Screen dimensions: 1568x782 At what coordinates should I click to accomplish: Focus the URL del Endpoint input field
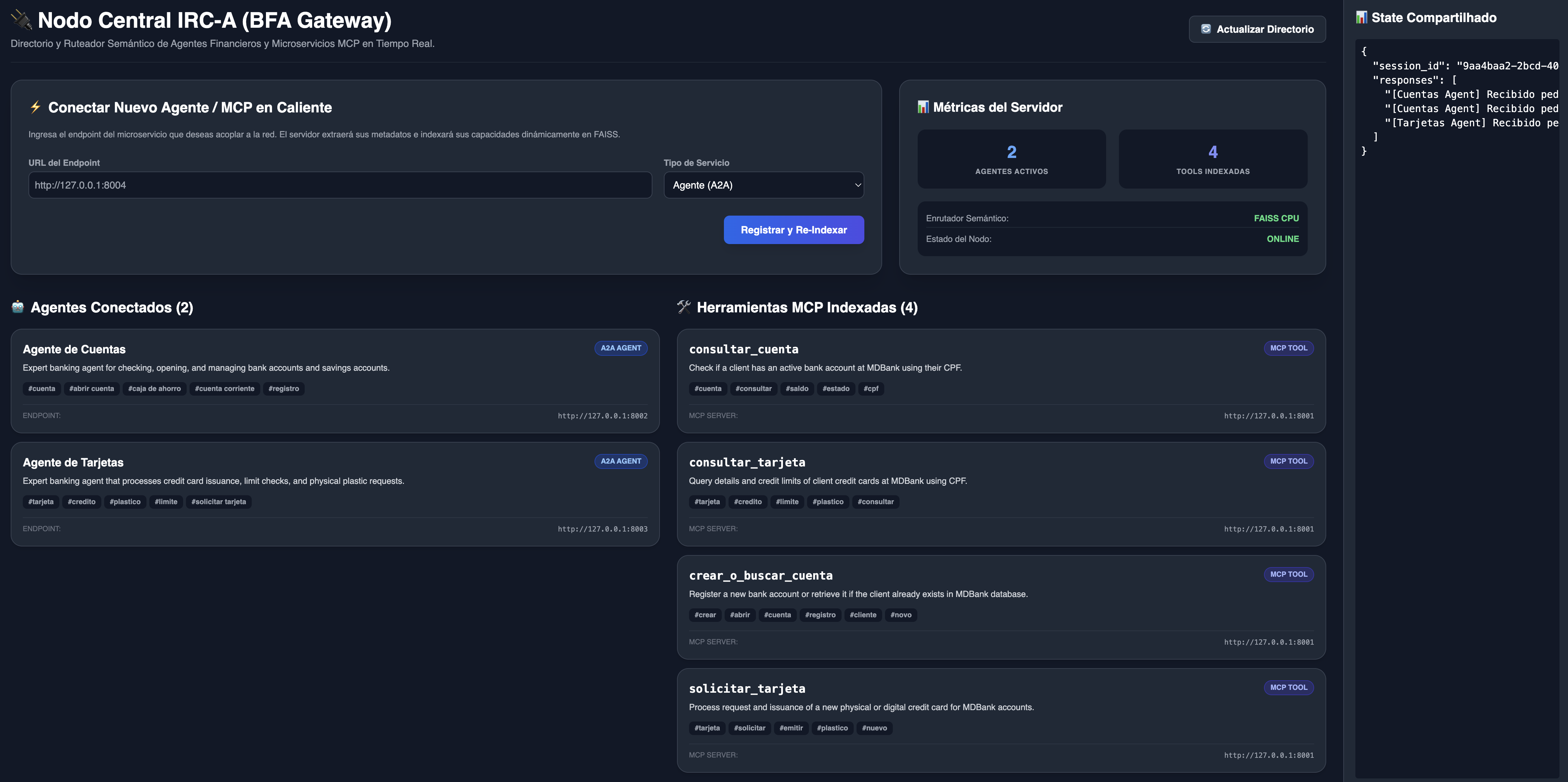tap(340, 185)
